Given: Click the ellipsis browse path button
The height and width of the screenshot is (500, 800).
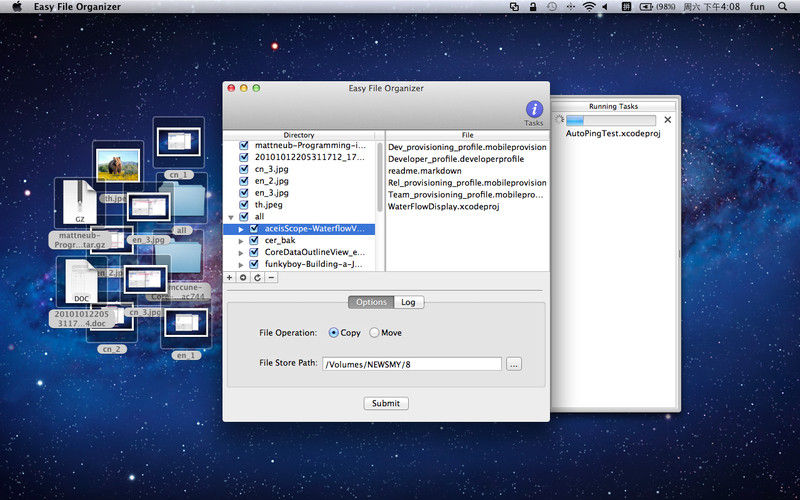Looking at the screenshot, I should (x=514, y=364).
